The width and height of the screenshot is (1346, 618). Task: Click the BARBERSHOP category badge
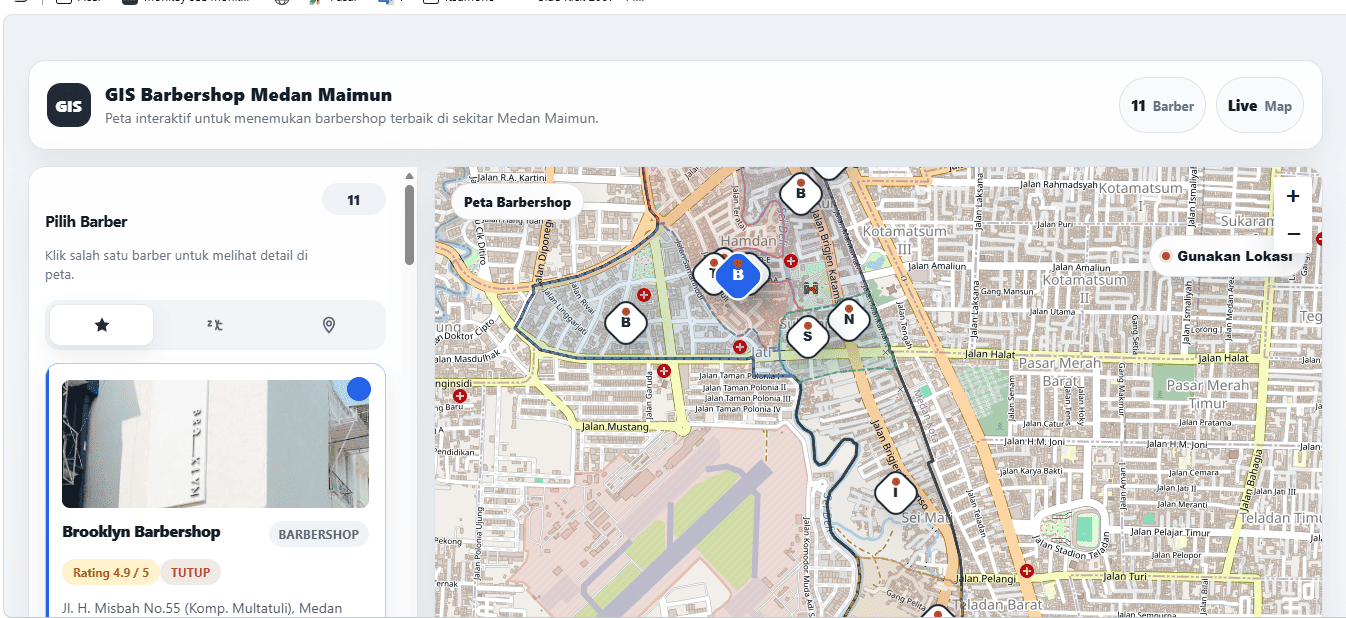click(x=318, y=534)
